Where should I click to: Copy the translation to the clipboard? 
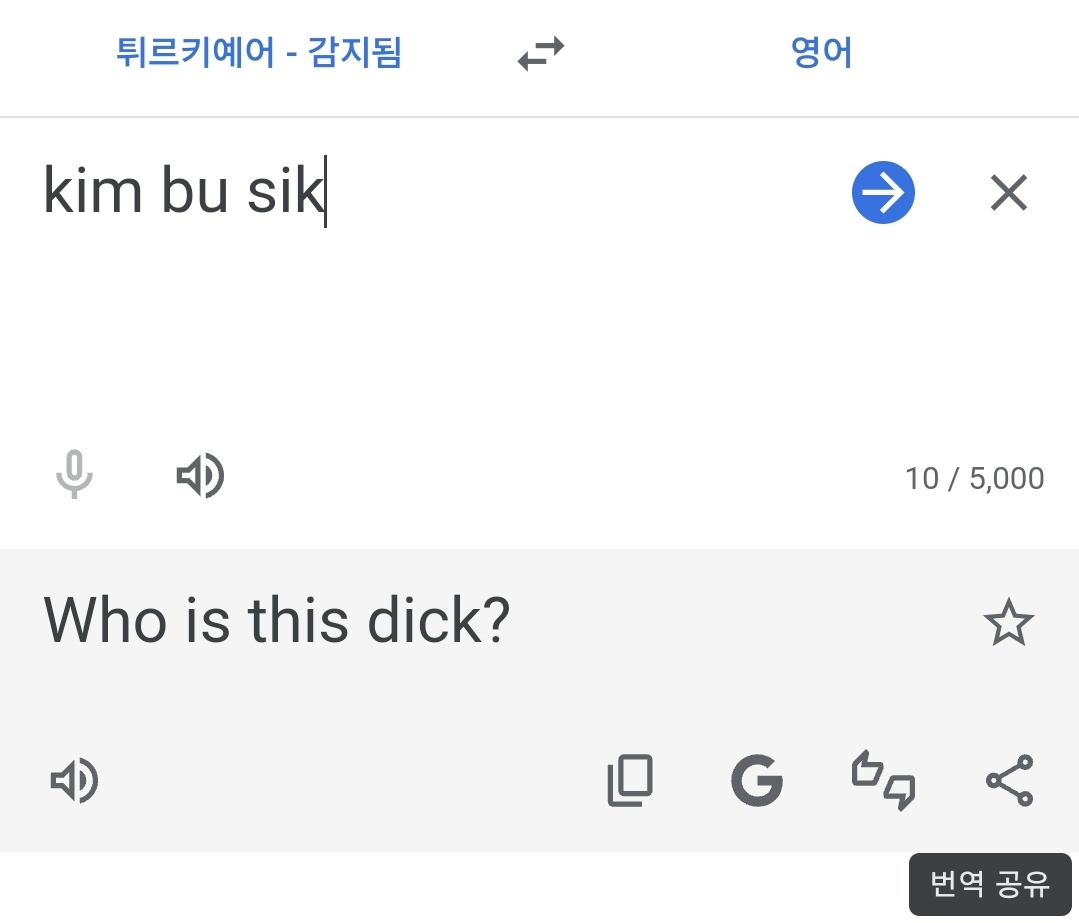[630, 781]
